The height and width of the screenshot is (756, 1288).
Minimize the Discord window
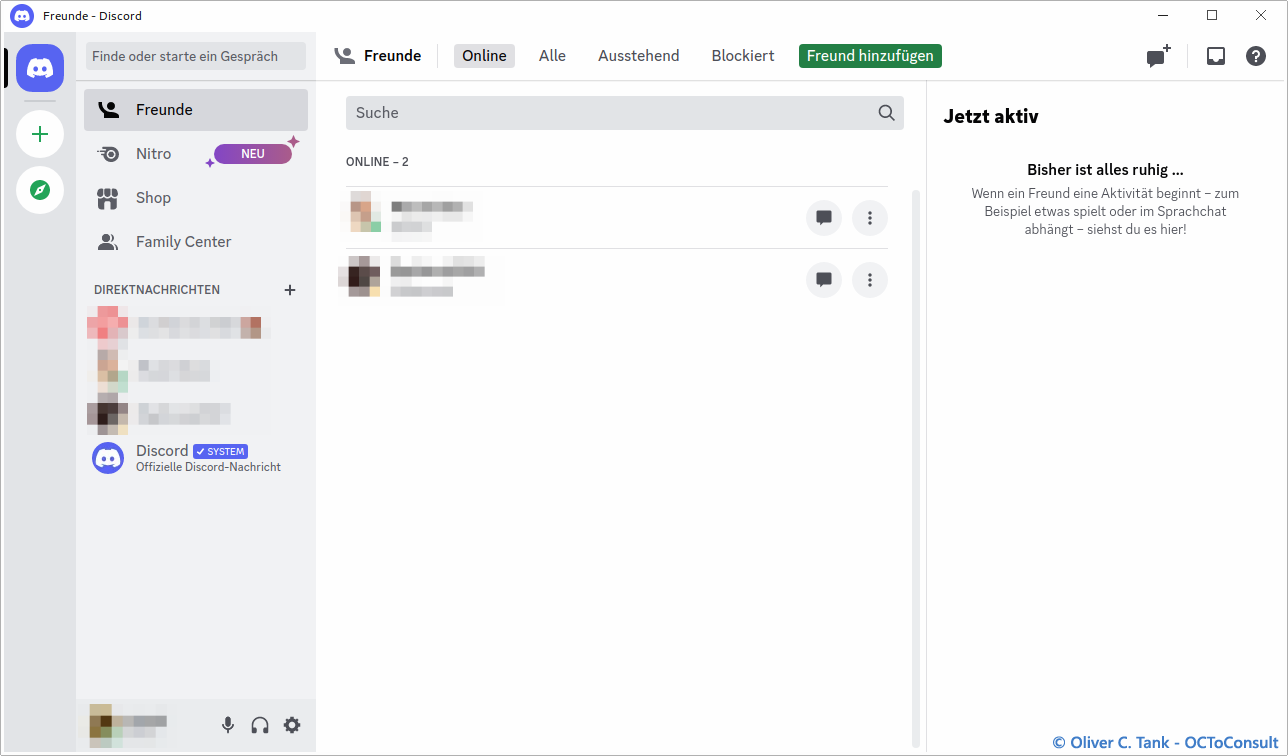(x=1164, y=15)
